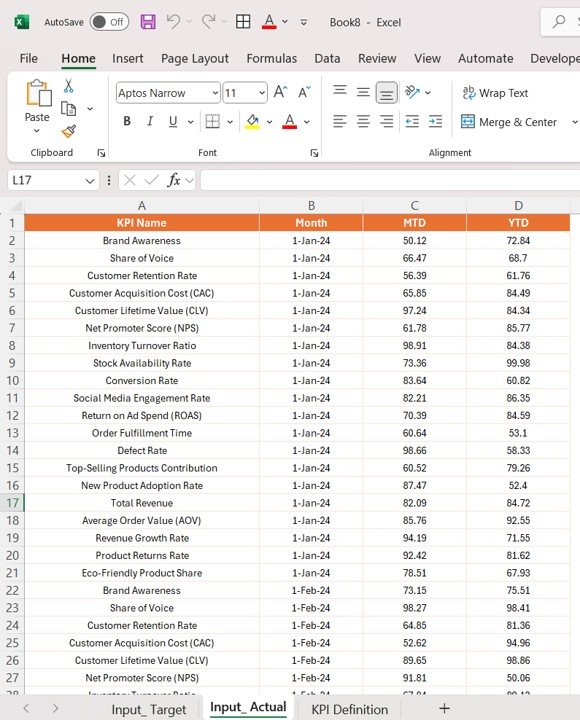Click the Bottom Align icon
The height and width of the screenshot is (720, 580).
387,93
